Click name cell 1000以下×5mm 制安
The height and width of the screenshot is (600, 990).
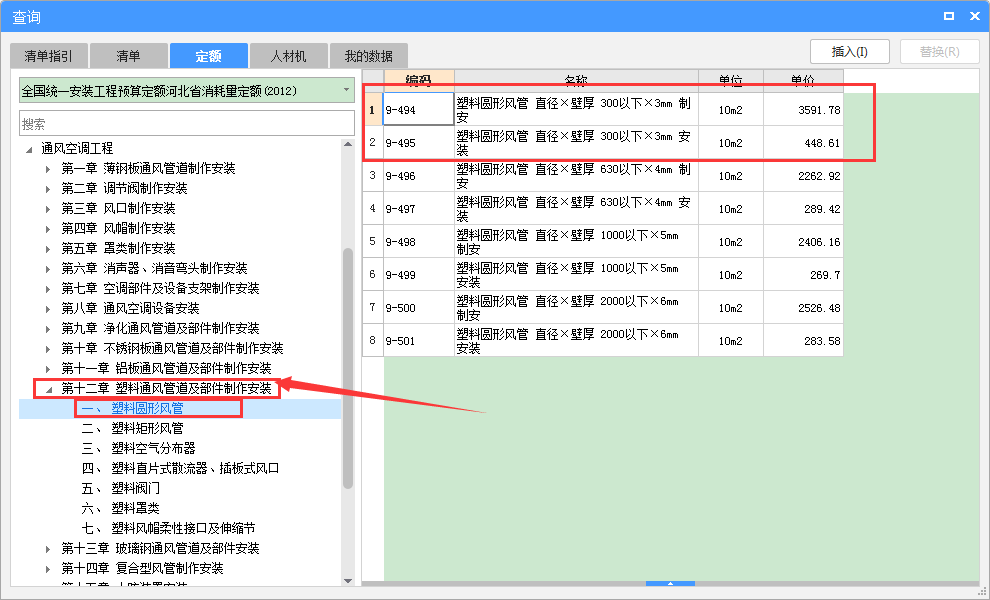(576, 241)
